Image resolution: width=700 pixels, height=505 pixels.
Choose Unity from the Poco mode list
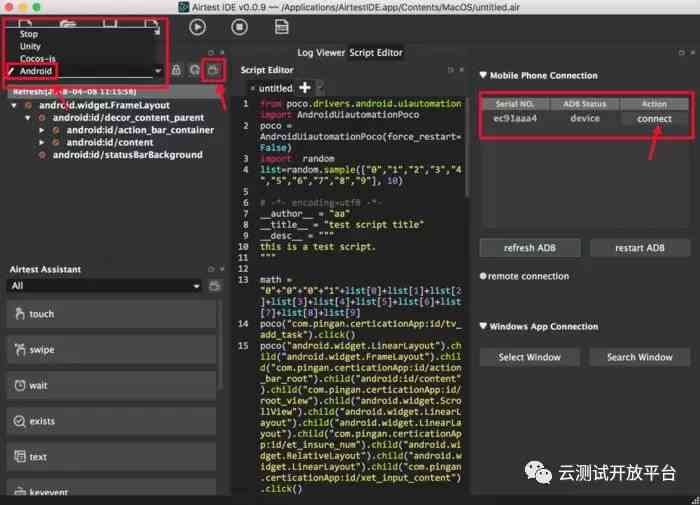pos(30,46)
